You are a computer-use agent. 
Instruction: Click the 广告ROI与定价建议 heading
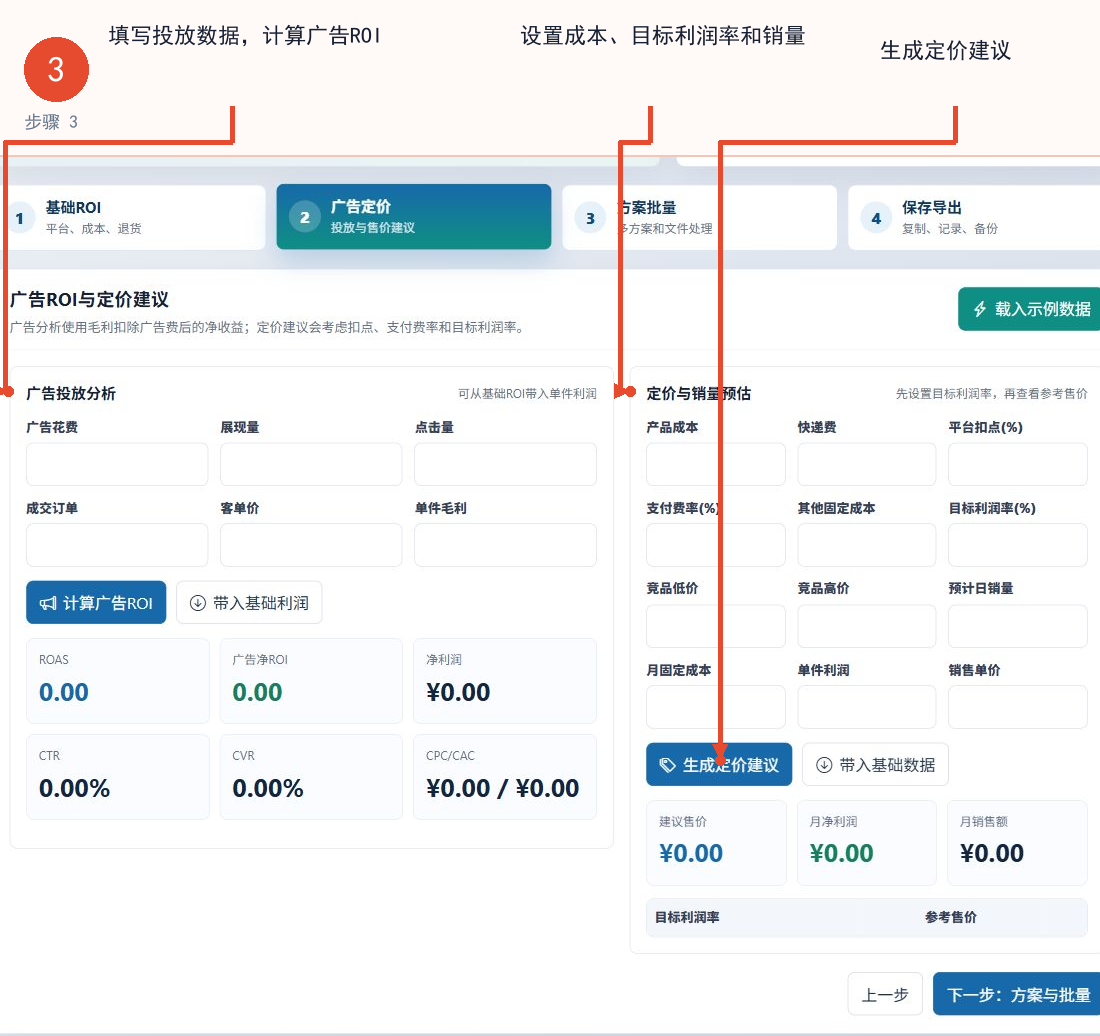[89, 300]
